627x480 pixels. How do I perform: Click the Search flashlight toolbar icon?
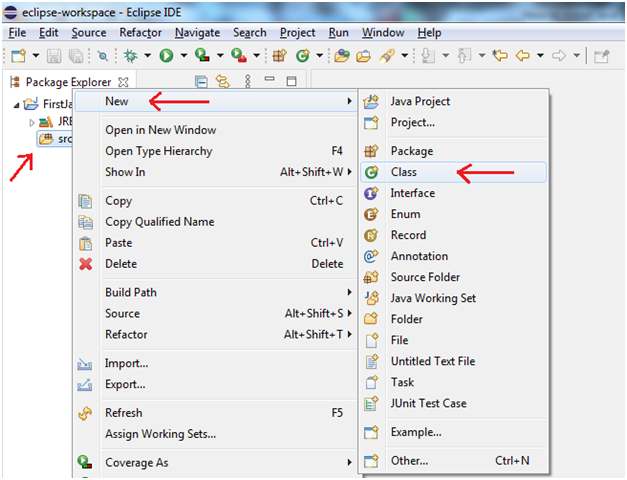click(x=387, y=56)
